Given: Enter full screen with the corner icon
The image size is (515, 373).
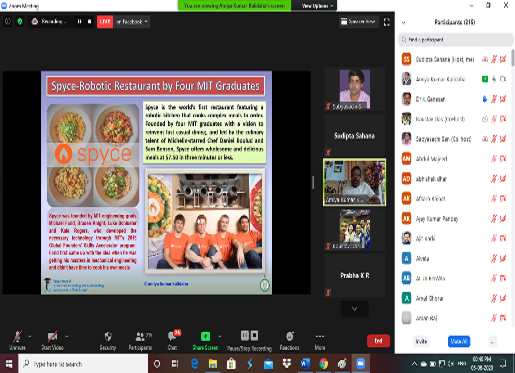Looking at the screenshot, I should tap(387, 22).
